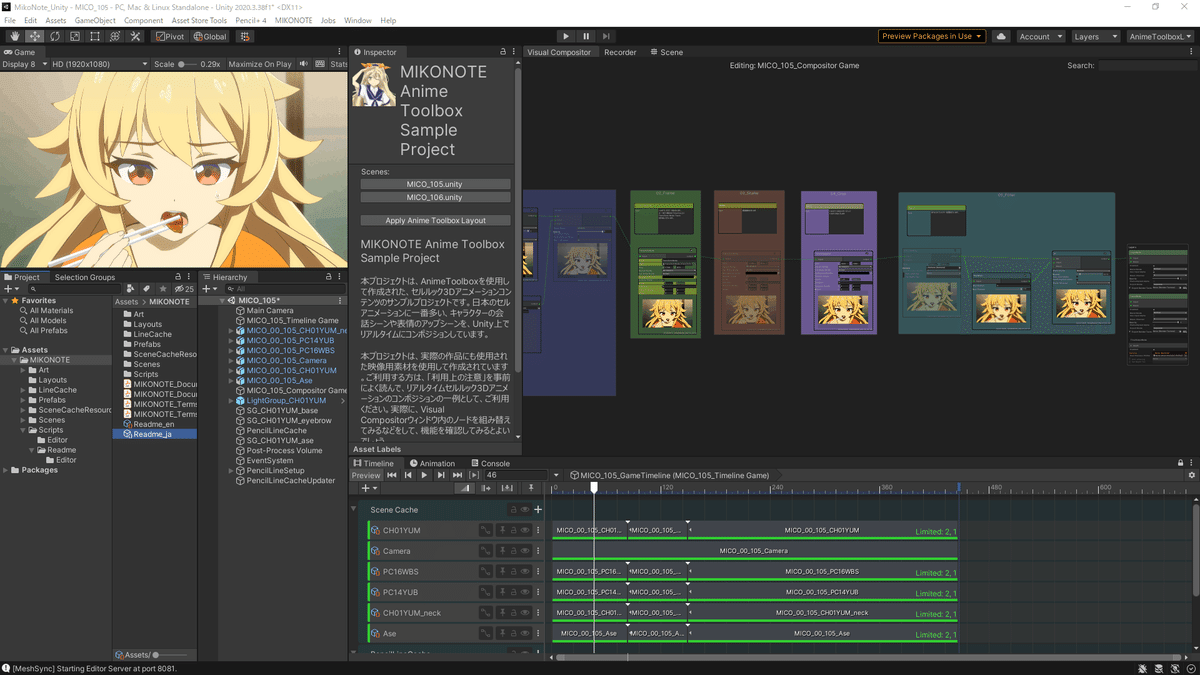Toggle the timeline Preview button

tap(366, 475)
